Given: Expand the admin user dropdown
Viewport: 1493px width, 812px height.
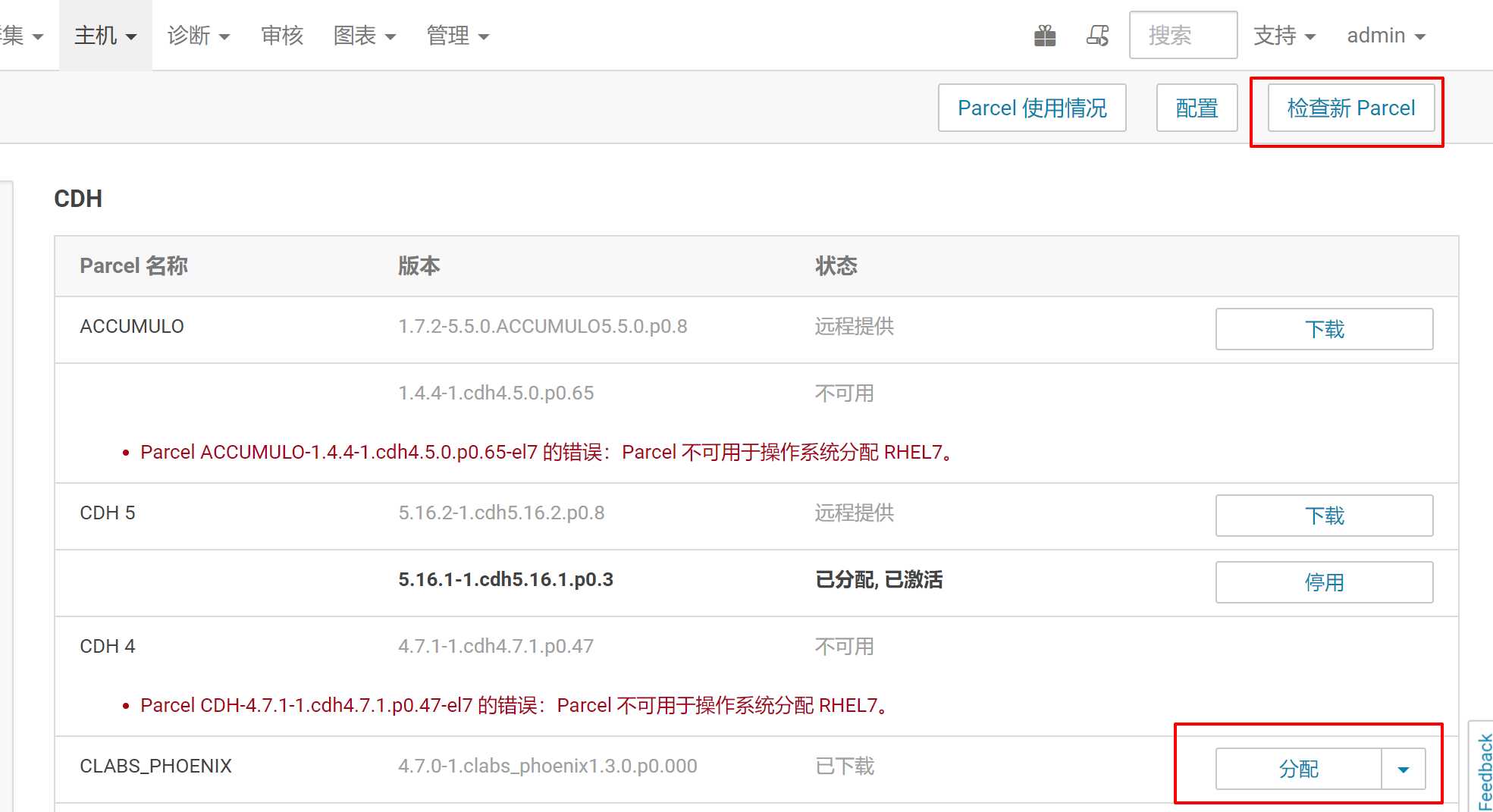Looking at the screenshot, I should [x=1386, y=36].
